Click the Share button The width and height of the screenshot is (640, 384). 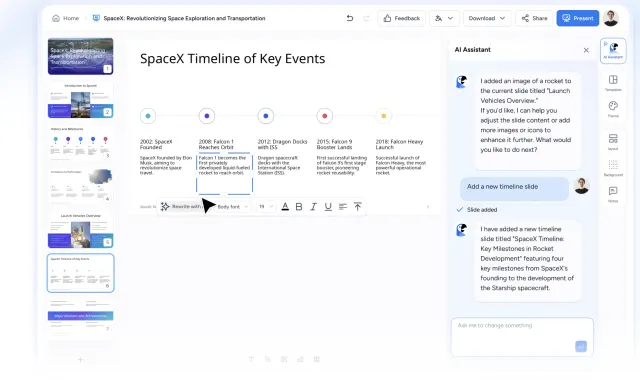click(534, 18)
